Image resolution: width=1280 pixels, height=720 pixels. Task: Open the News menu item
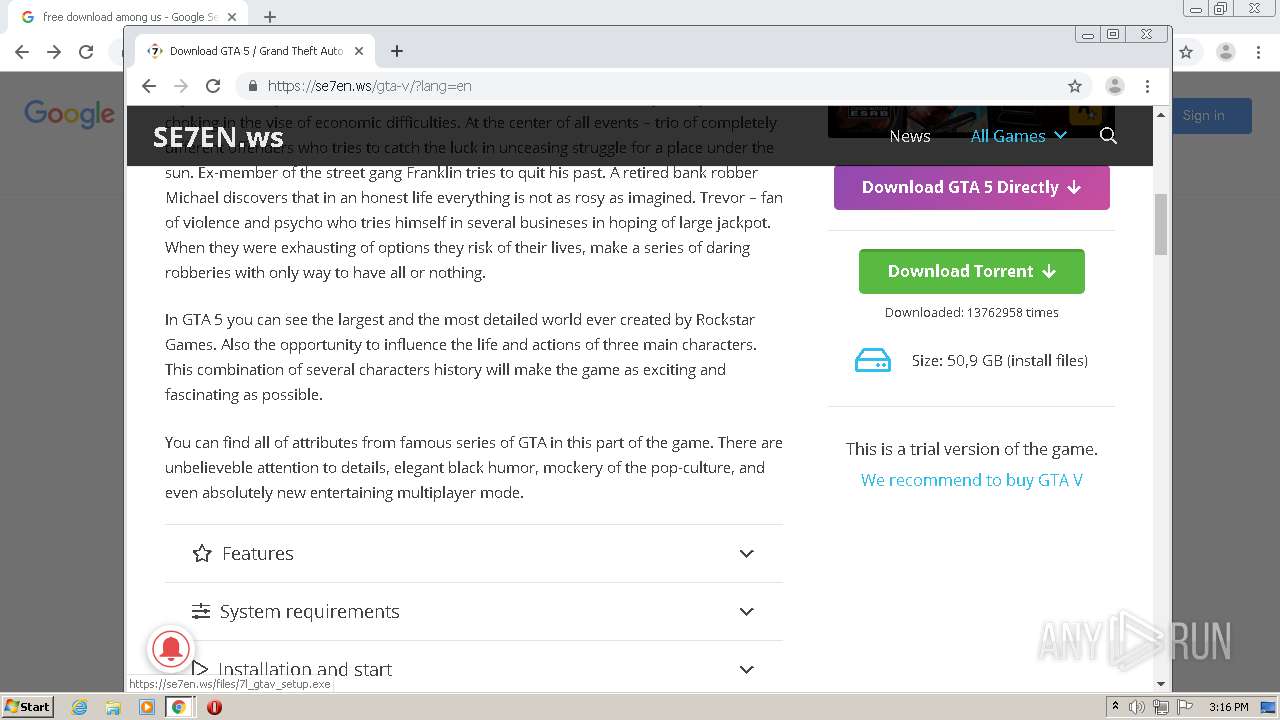coord(910,136)
